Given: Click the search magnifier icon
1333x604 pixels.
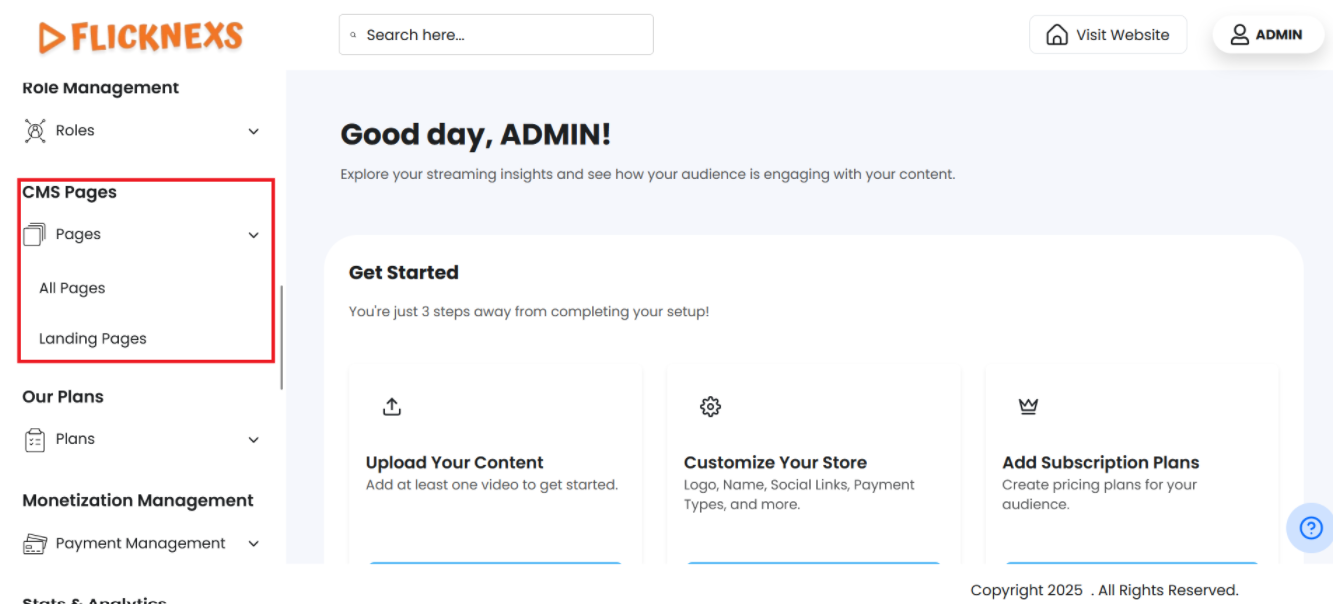Looking at the screenshot, I should point(353,35).
